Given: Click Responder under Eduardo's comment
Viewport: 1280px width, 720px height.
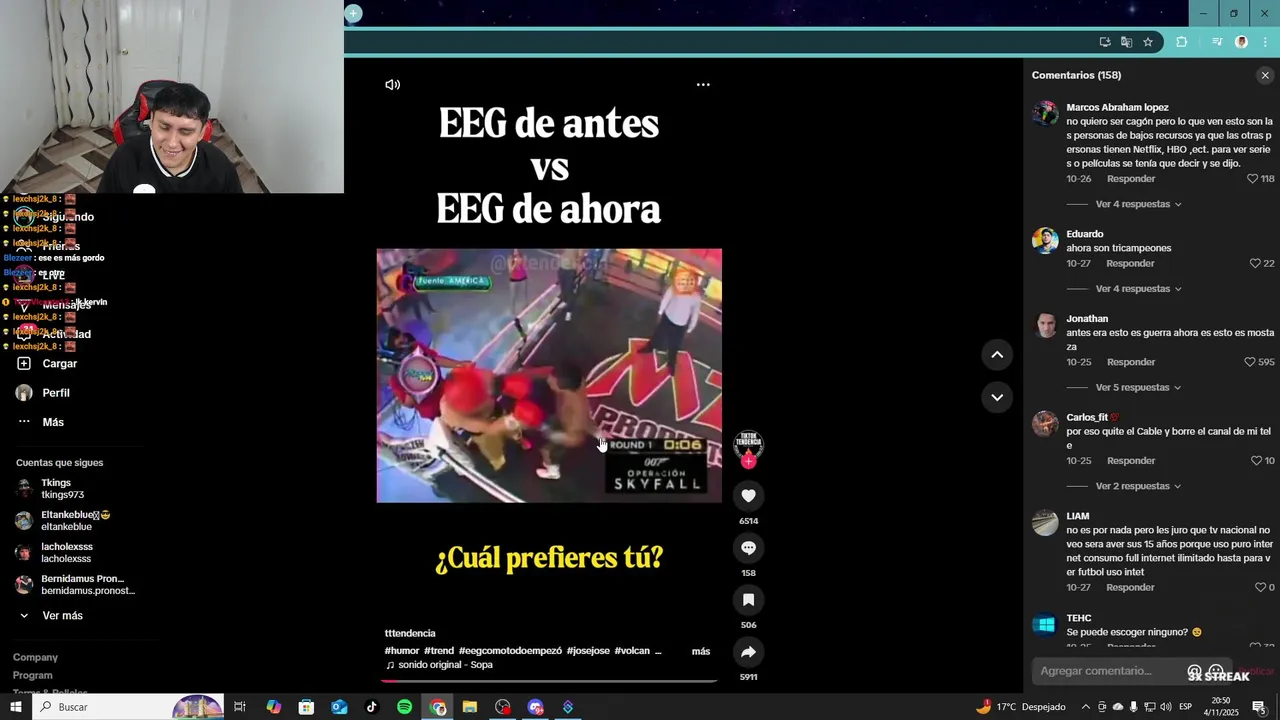Looking at the screenshot, I should [x=1131, y=264].
